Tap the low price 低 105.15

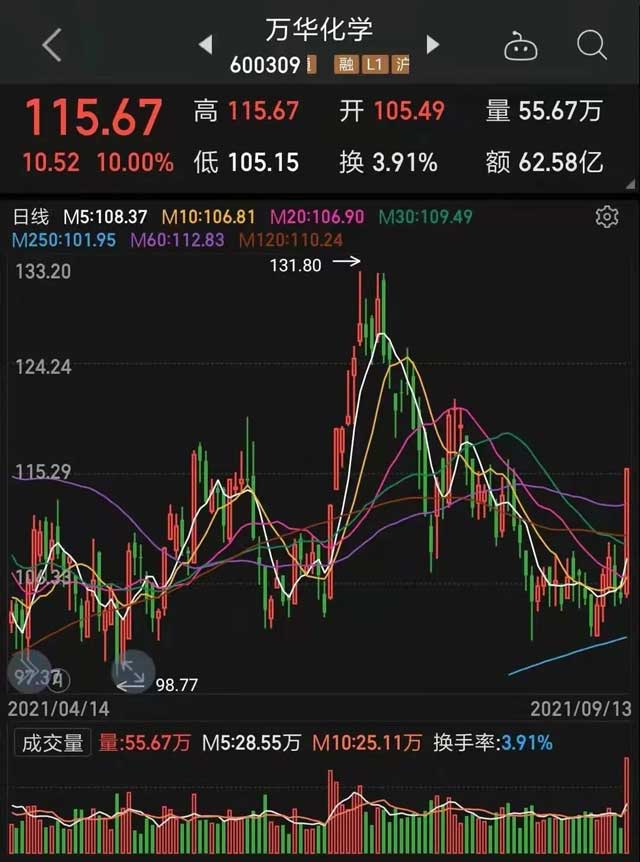point(246,163)
